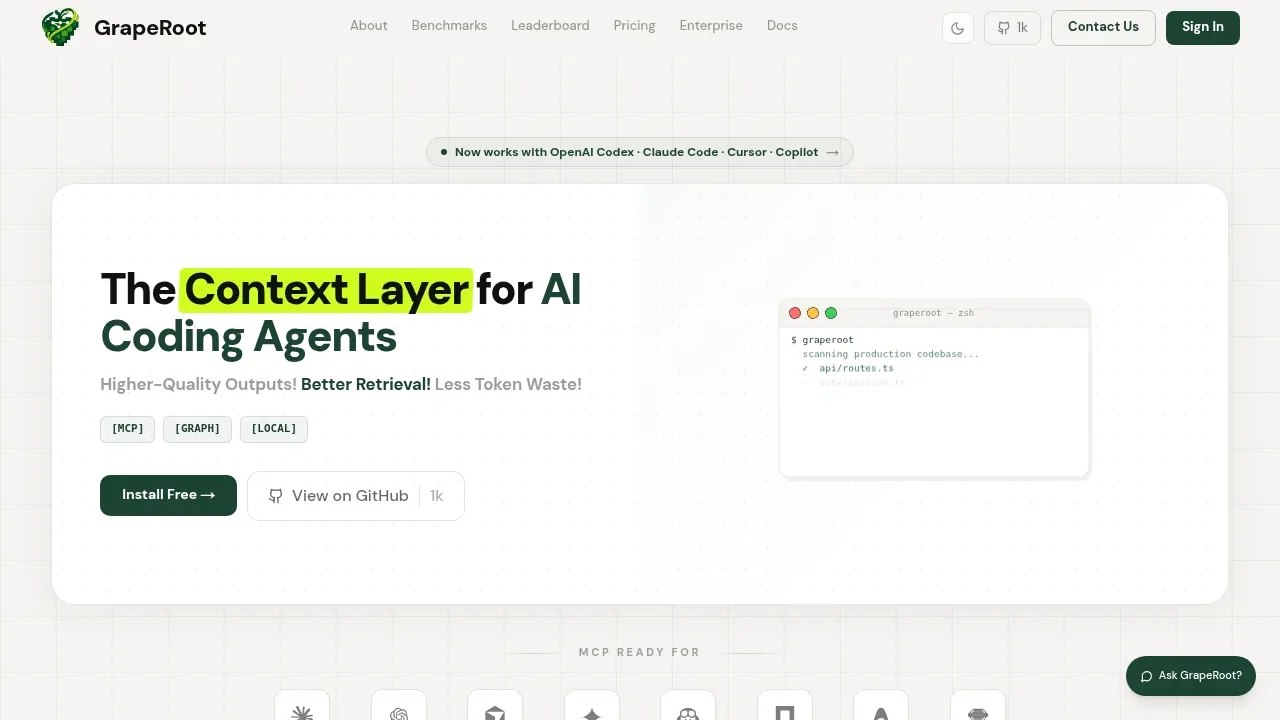Click the 'MCP READY FOR' section label
Viewport: 1280px width, 720px height.
(640, 652)
